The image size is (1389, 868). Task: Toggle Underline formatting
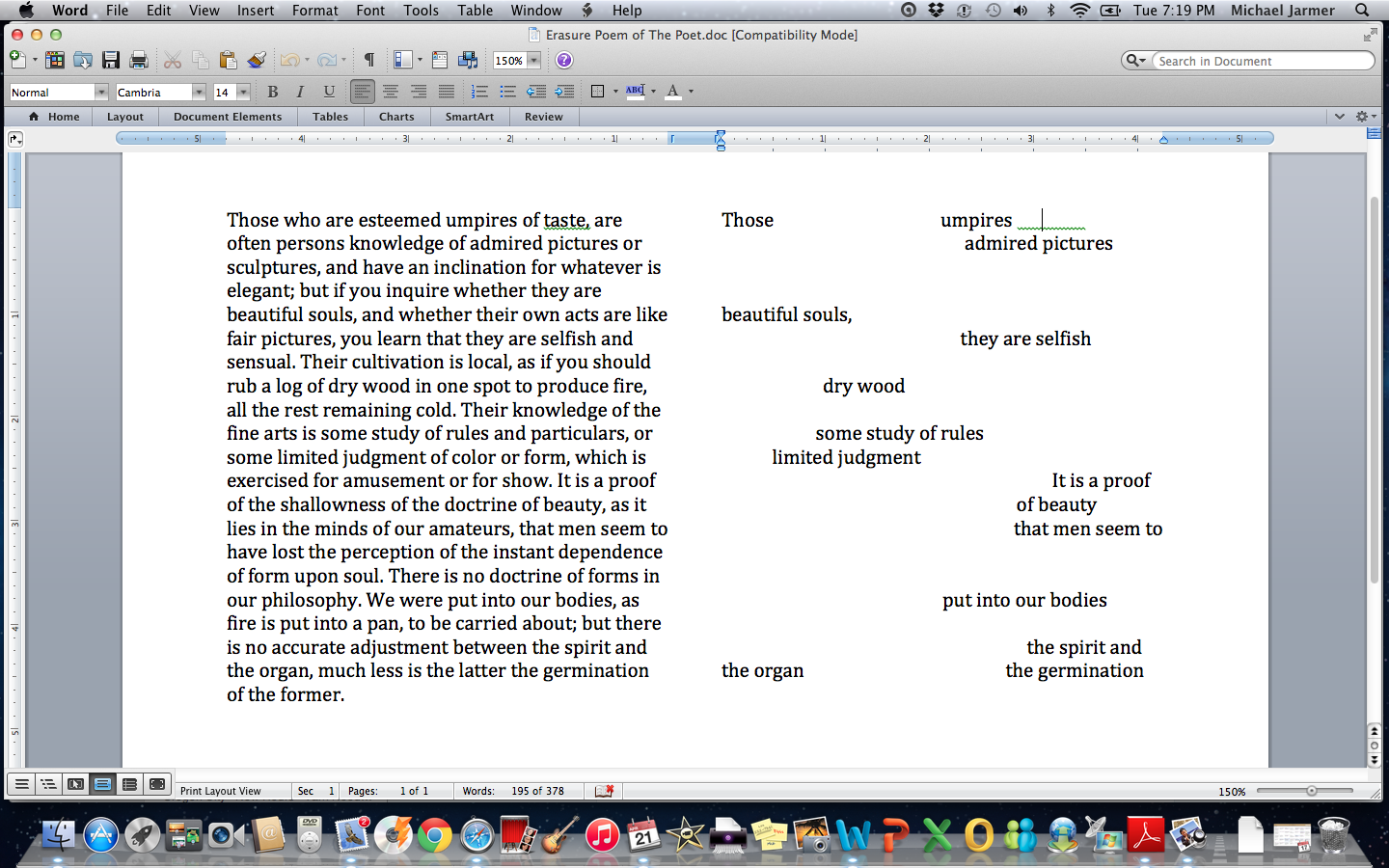click(329, 92)
